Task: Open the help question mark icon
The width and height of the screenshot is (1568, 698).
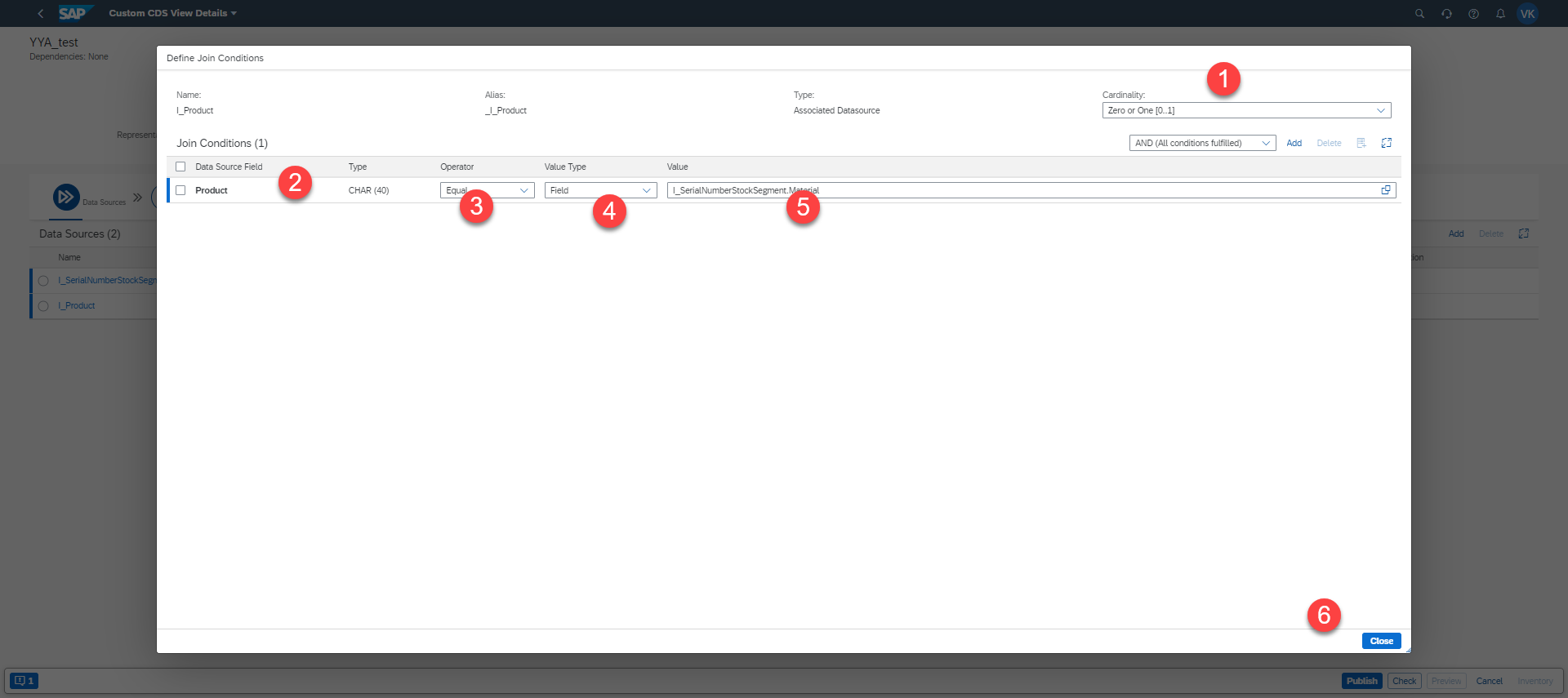Action: (x=1473, y=14)
